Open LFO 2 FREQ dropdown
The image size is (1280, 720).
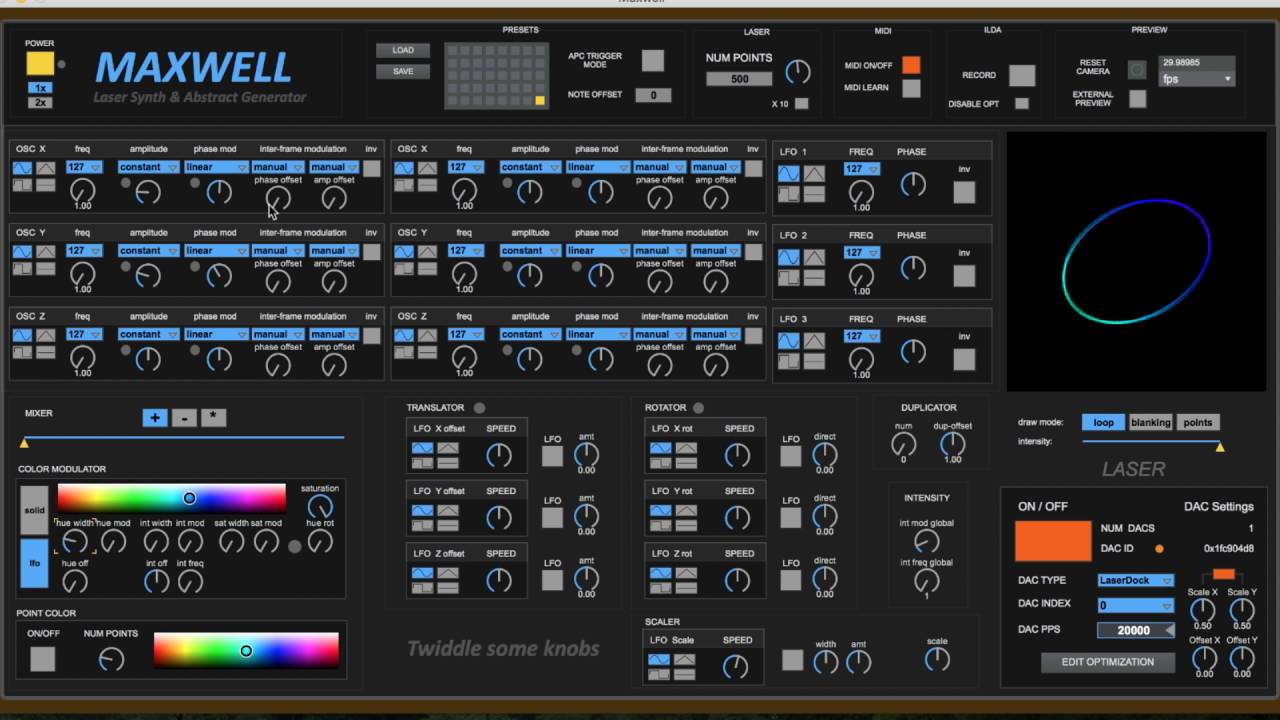pyautogui.click(x=862, y=253)
